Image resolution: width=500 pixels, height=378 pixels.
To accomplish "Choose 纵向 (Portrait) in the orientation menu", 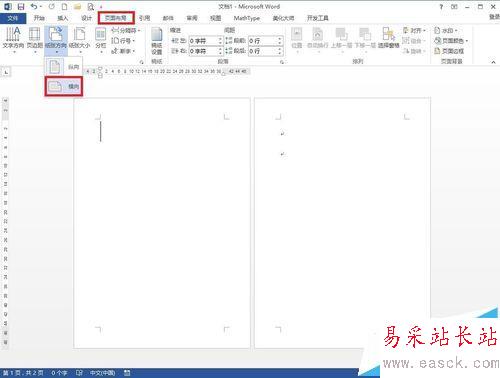I will click(64, 67).
